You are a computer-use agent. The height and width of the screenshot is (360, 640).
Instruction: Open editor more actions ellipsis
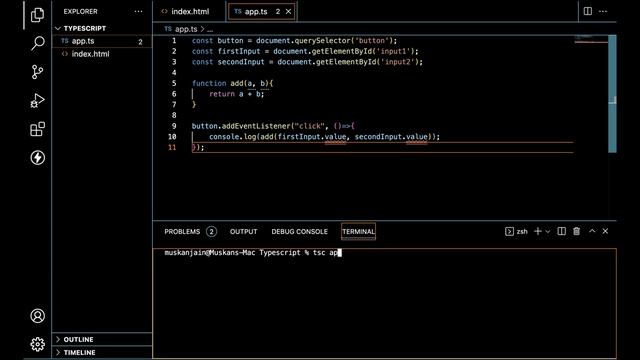pyautogui.click(x=603, y=11)
